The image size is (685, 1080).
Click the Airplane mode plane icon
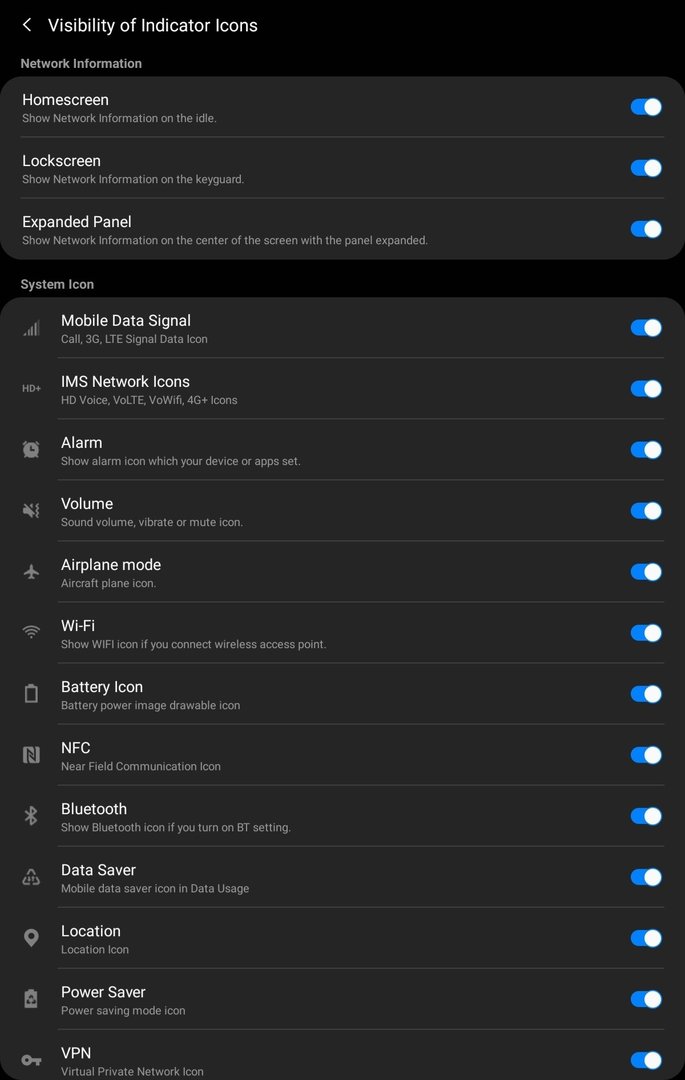point(31,572)
